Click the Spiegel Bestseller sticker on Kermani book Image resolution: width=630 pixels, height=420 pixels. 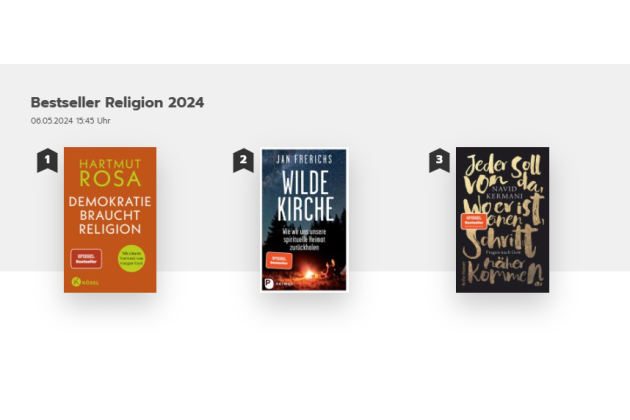point(474,221)
